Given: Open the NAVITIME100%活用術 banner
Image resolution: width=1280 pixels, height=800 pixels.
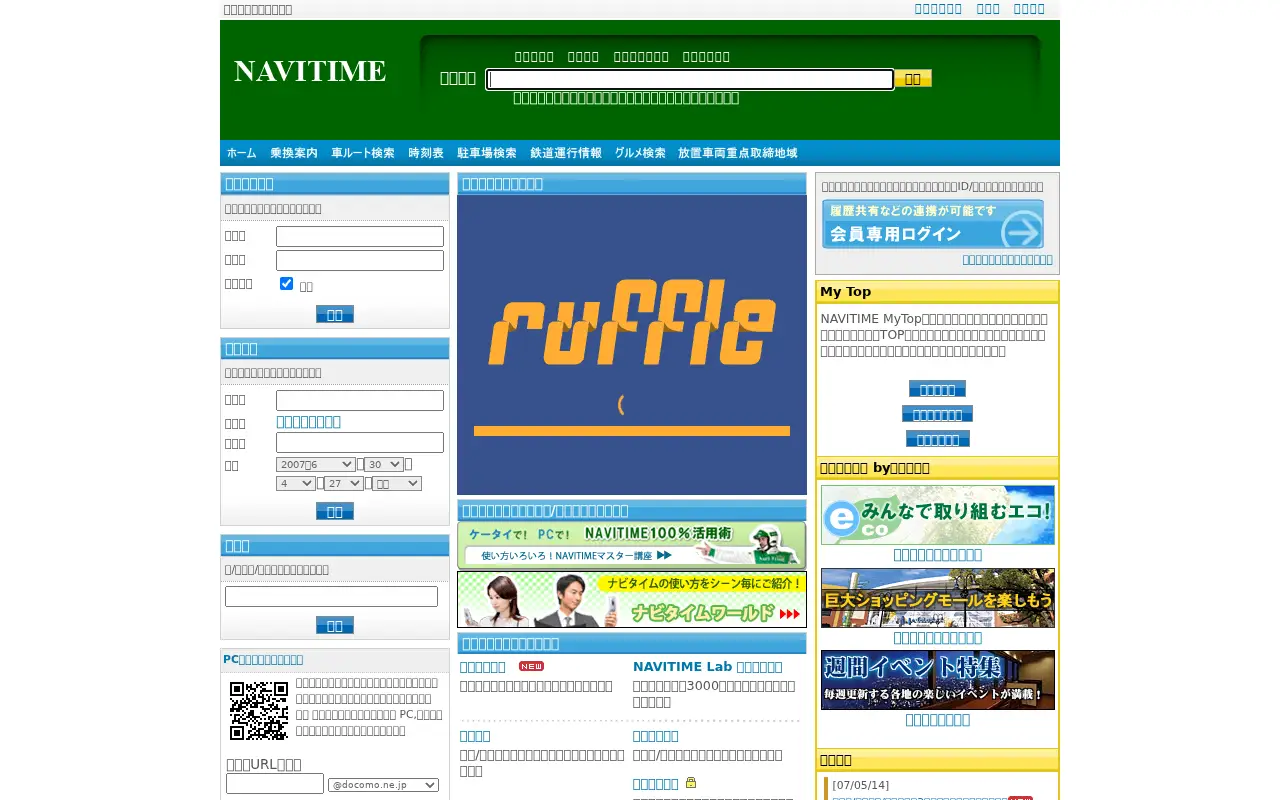Looking at the screenshot, I should 632,545.
